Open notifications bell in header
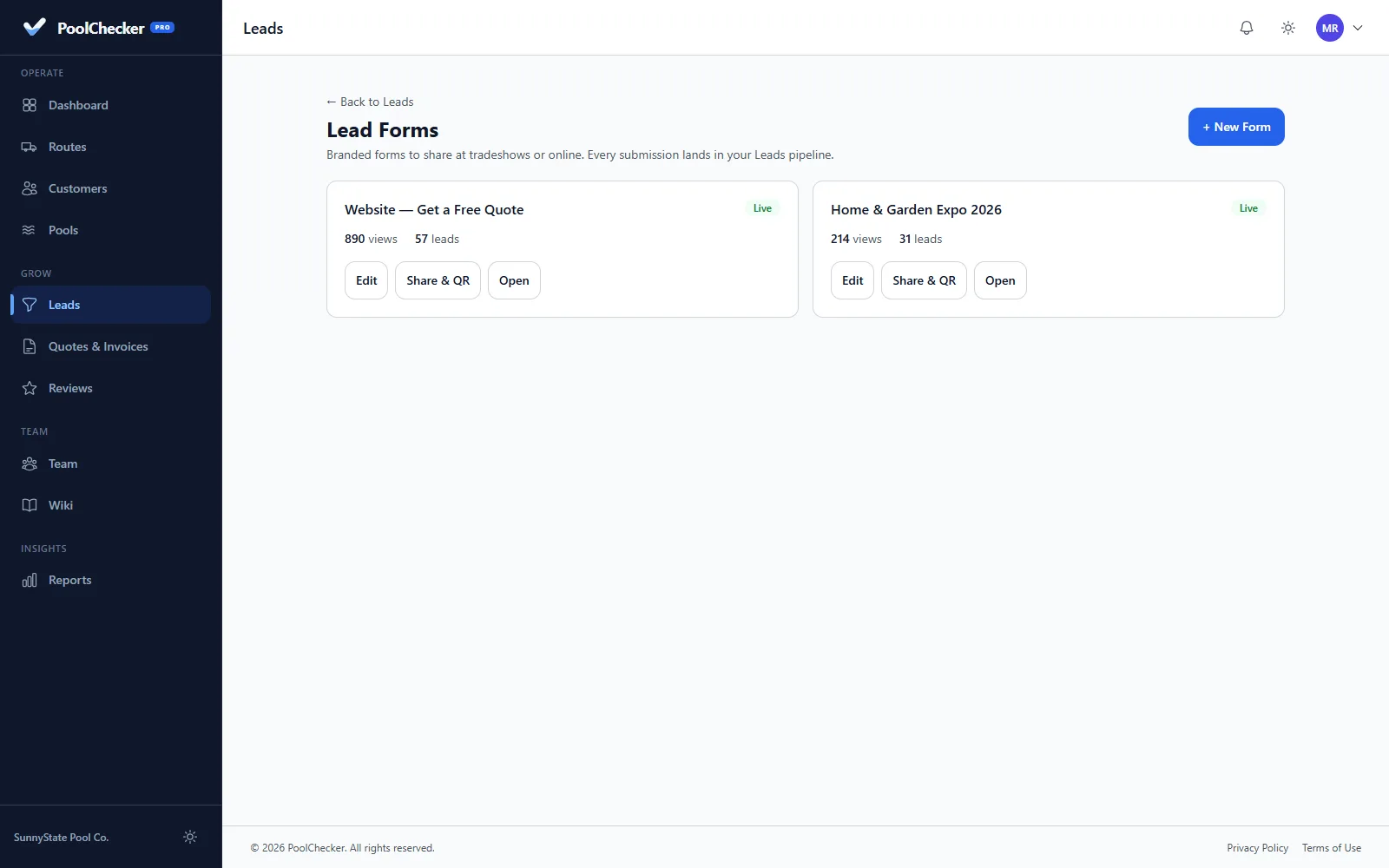1389x868 pixels. point(1247,28)
